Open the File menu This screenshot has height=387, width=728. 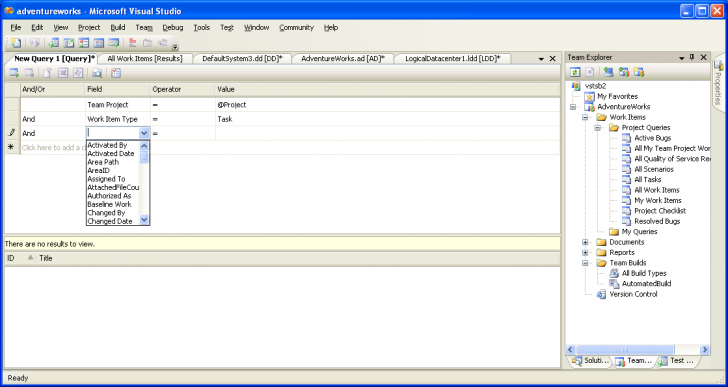(16, 27)
